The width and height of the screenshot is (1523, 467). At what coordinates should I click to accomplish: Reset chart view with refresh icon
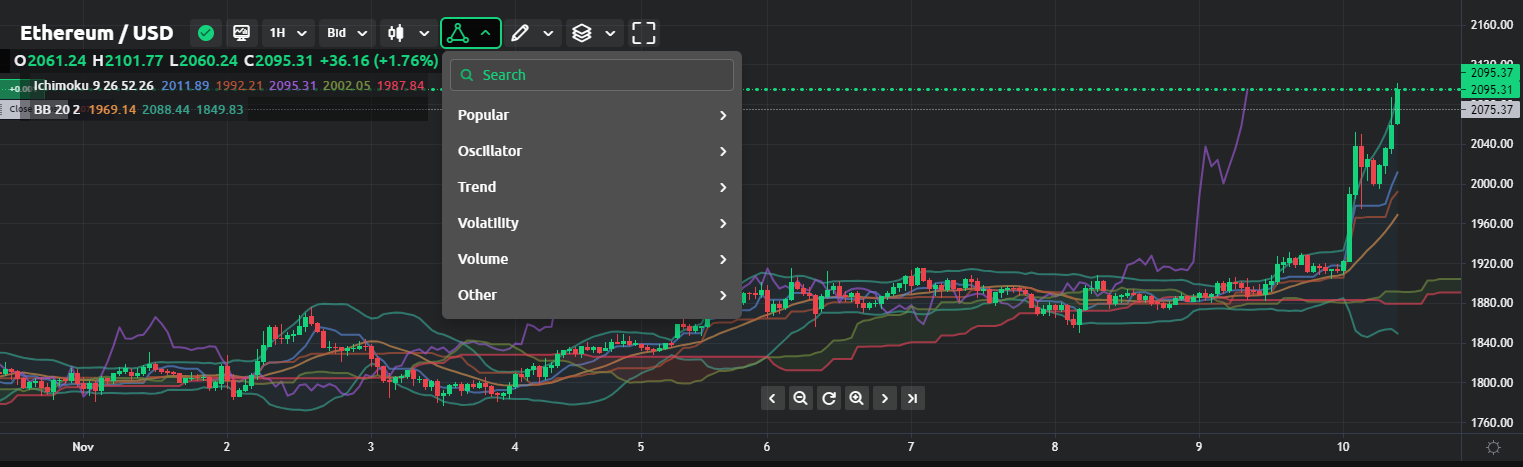click(x=828, y=398)
